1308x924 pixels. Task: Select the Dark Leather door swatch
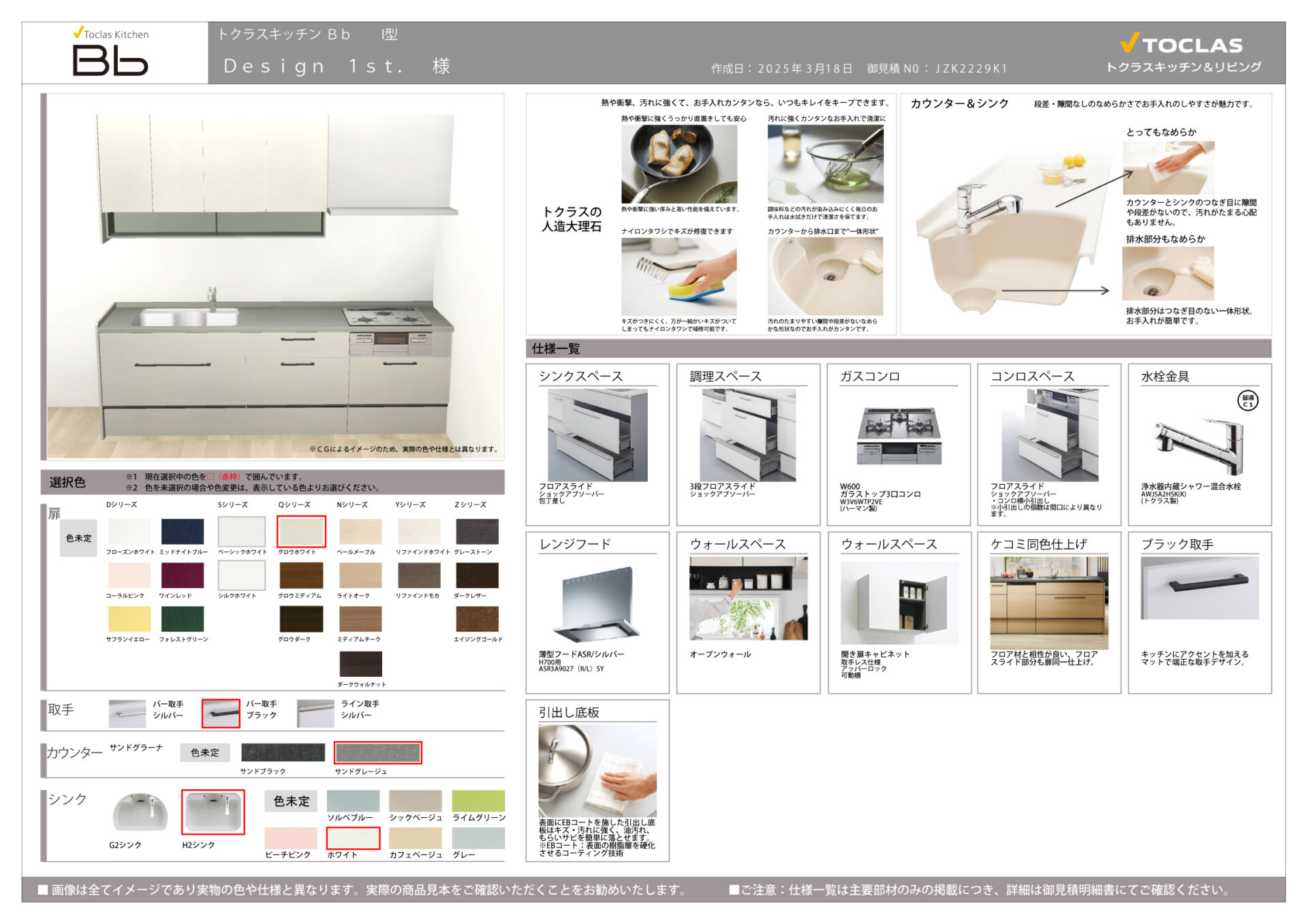(x=477, y=575)
